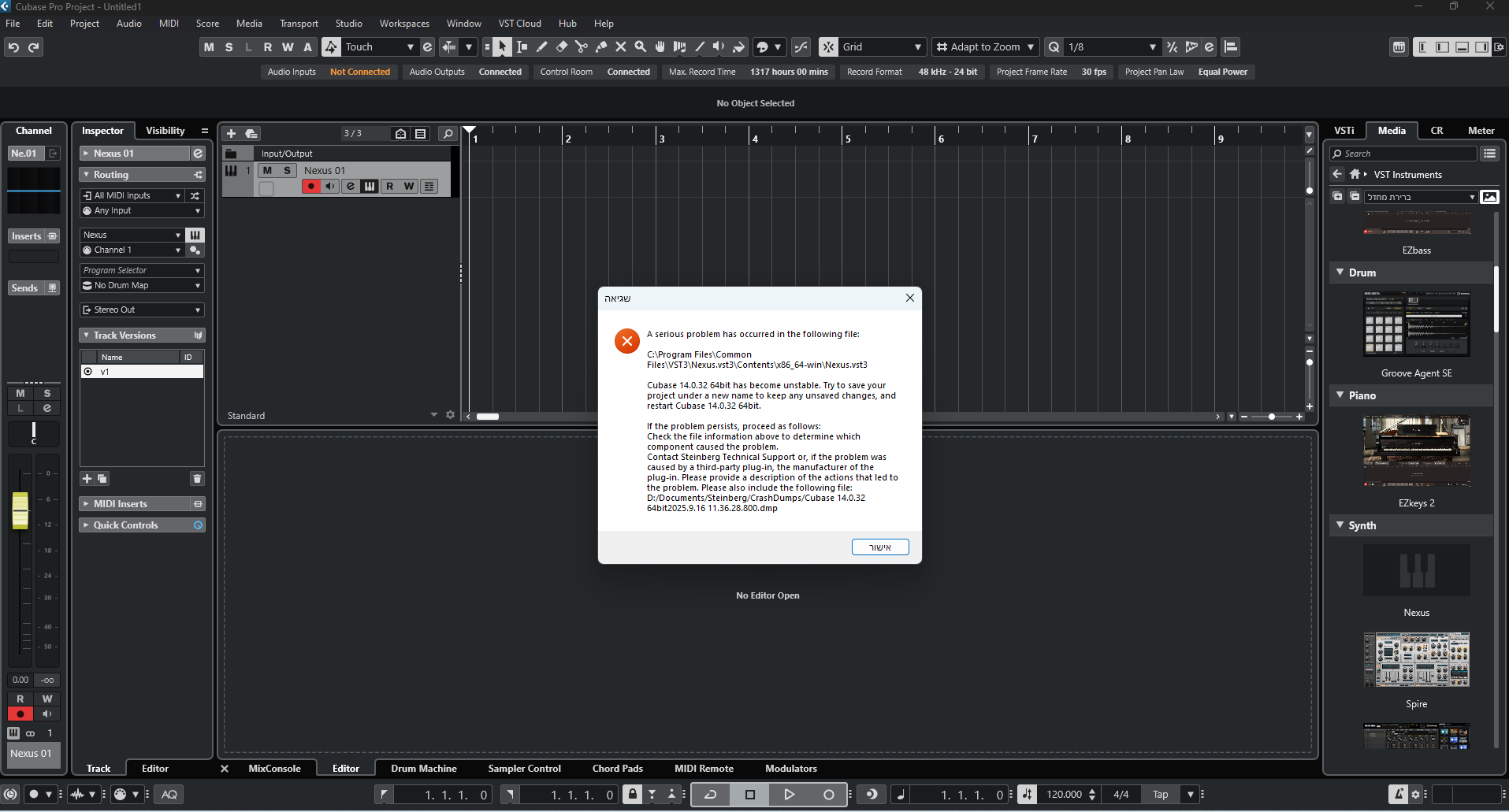Open the Studio menu
Viewport: 1509px width, 812px height.
348,24
